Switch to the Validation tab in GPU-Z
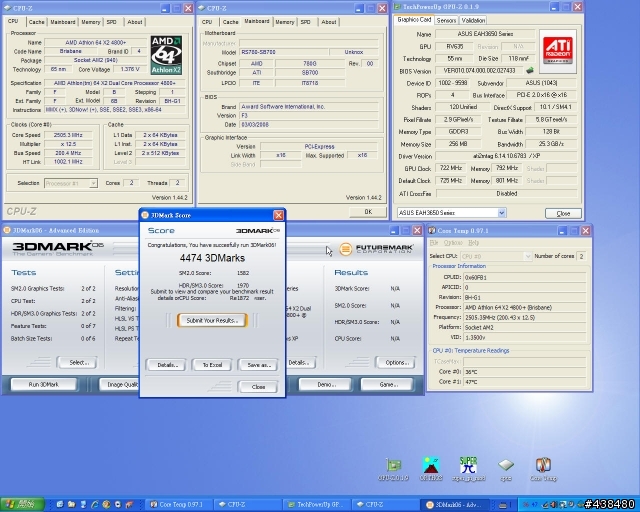The width and height of the screenshot is (640, 512). [x=473, y=20]
